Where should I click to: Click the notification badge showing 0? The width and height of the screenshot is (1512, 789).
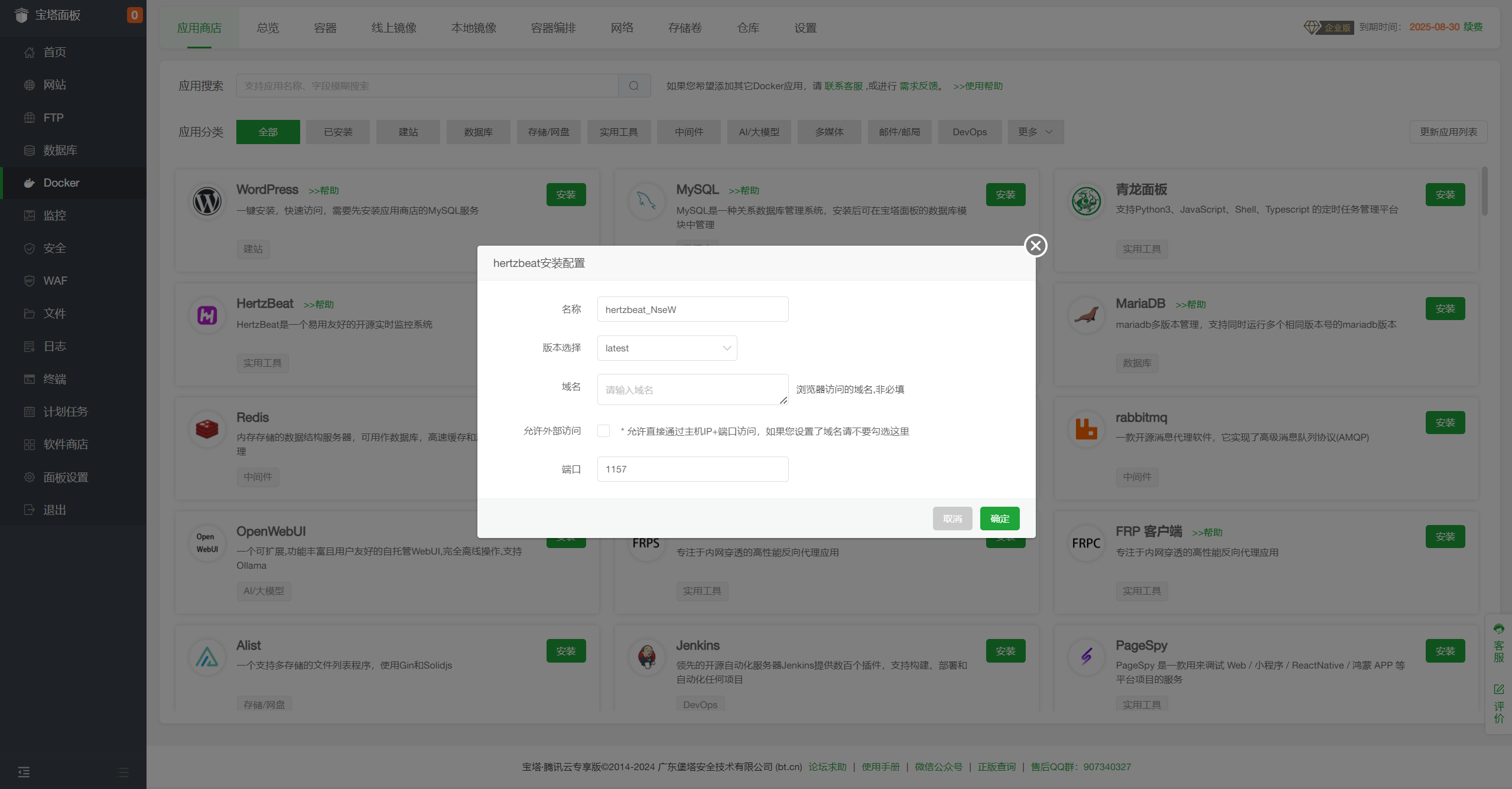(135, 15)
